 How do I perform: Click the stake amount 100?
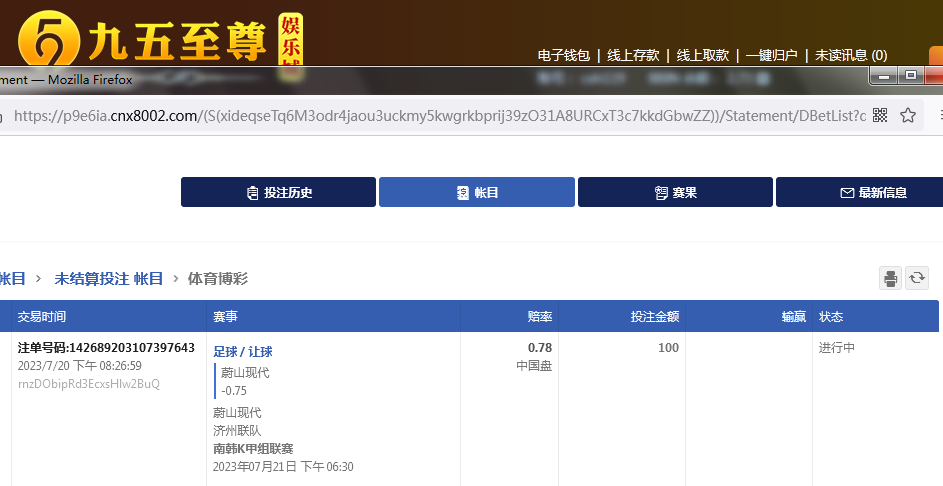click(x=668, y=348)
